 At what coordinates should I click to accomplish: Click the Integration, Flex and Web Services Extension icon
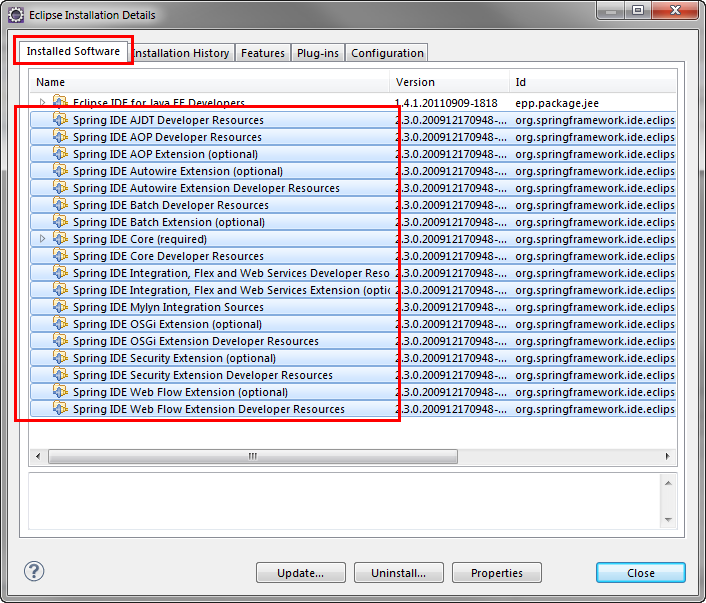60,290
